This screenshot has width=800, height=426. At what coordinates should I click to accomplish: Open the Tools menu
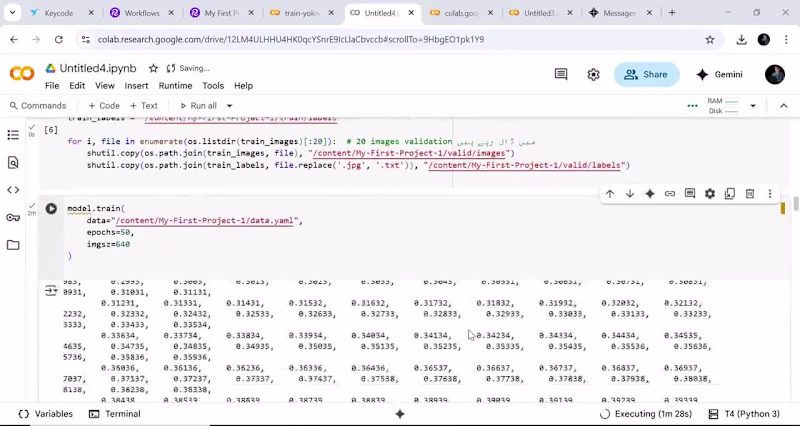tap(213, 86)
